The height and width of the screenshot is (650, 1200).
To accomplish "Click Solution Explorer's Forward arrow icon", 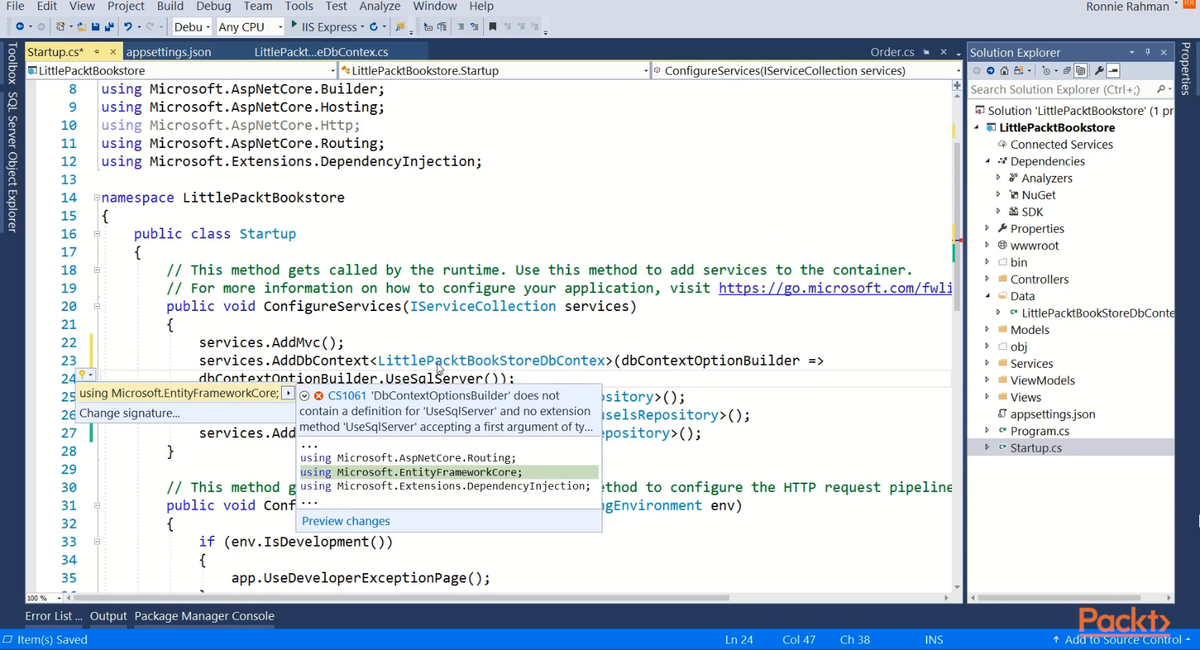I will (990, 71).
